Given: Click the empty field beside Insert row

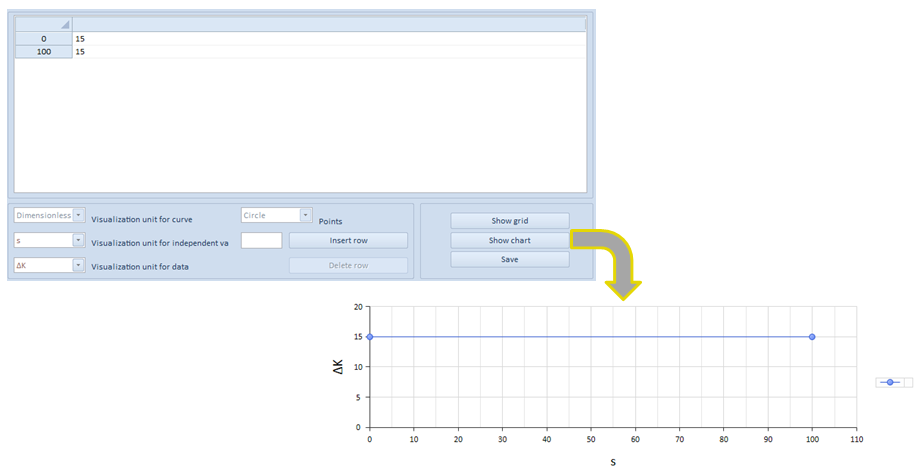Looking at the screenshot, I should (262, 240).
